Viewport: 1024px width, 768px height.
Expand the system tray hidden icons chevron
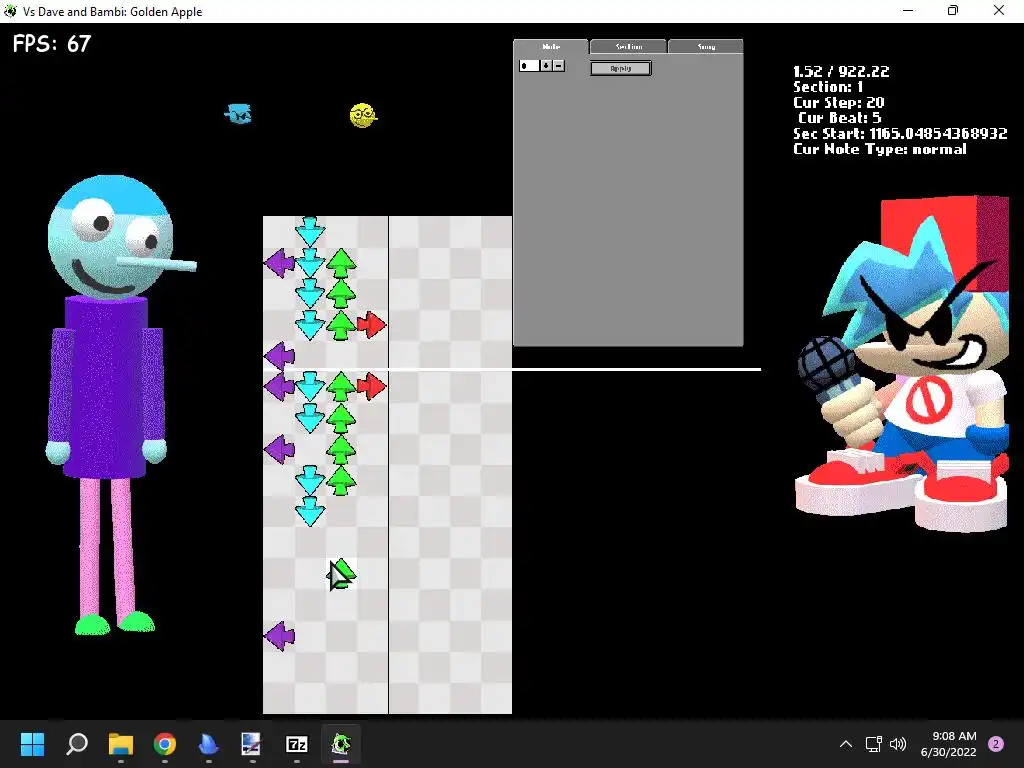[x=846, y=744]
